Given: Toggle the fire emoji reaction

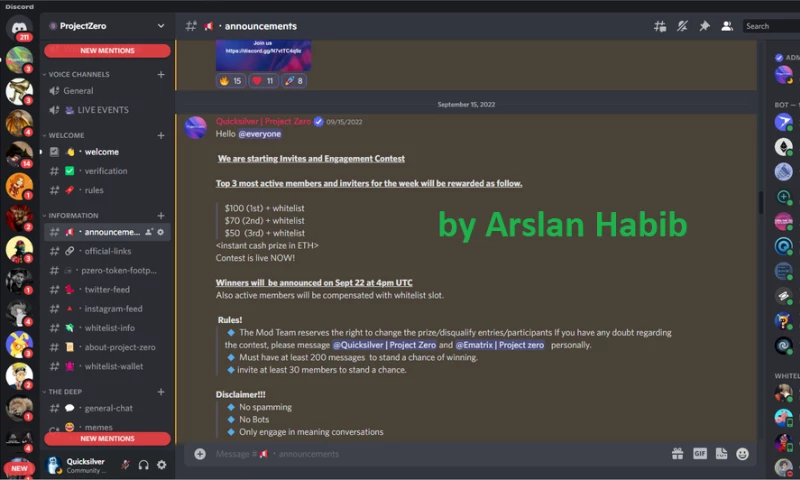Looking at the screenshot, I should coord(231,81).
